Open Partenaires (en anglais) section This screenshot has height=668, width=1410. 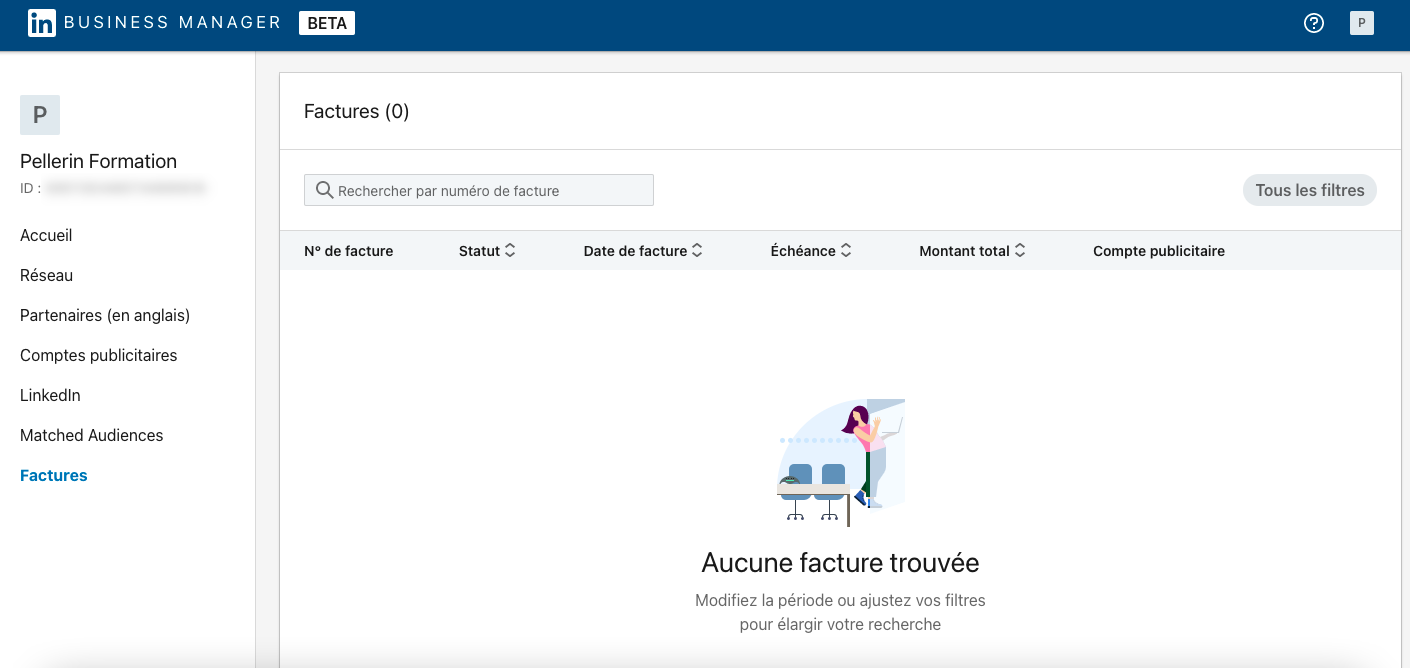[x=105, y=315]
